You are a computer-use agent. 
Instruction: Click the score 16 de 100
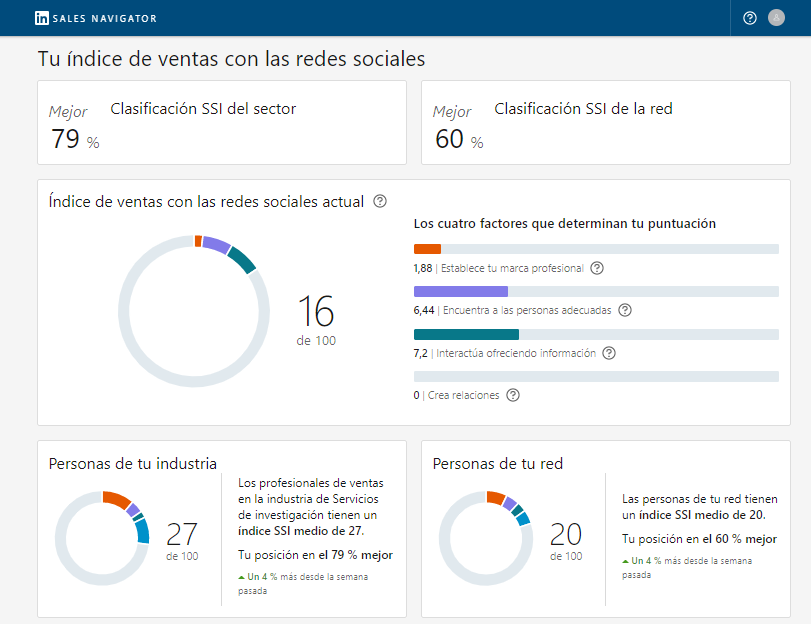[x=316, y=318]
